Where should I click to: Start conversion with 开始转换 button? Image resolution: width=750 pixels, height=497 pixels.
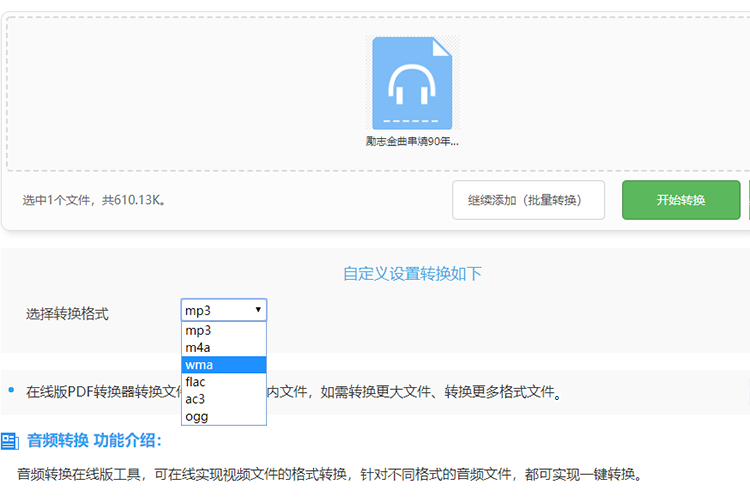coord(681,200)
